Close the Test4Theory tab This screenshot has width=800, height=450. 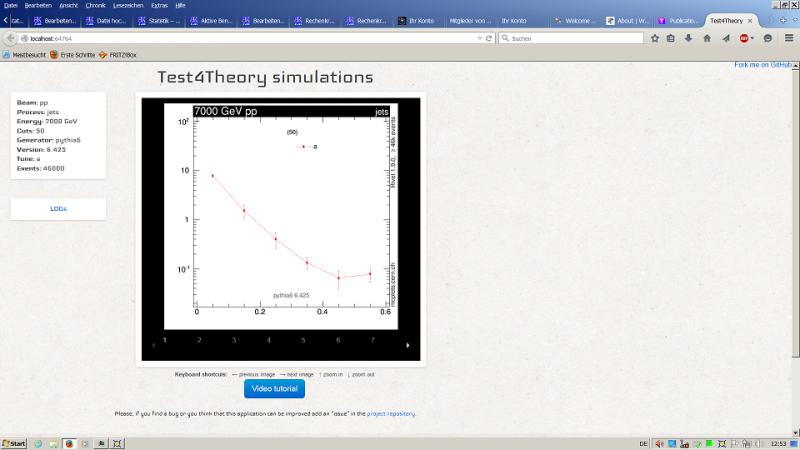click(x=749, y=21)
